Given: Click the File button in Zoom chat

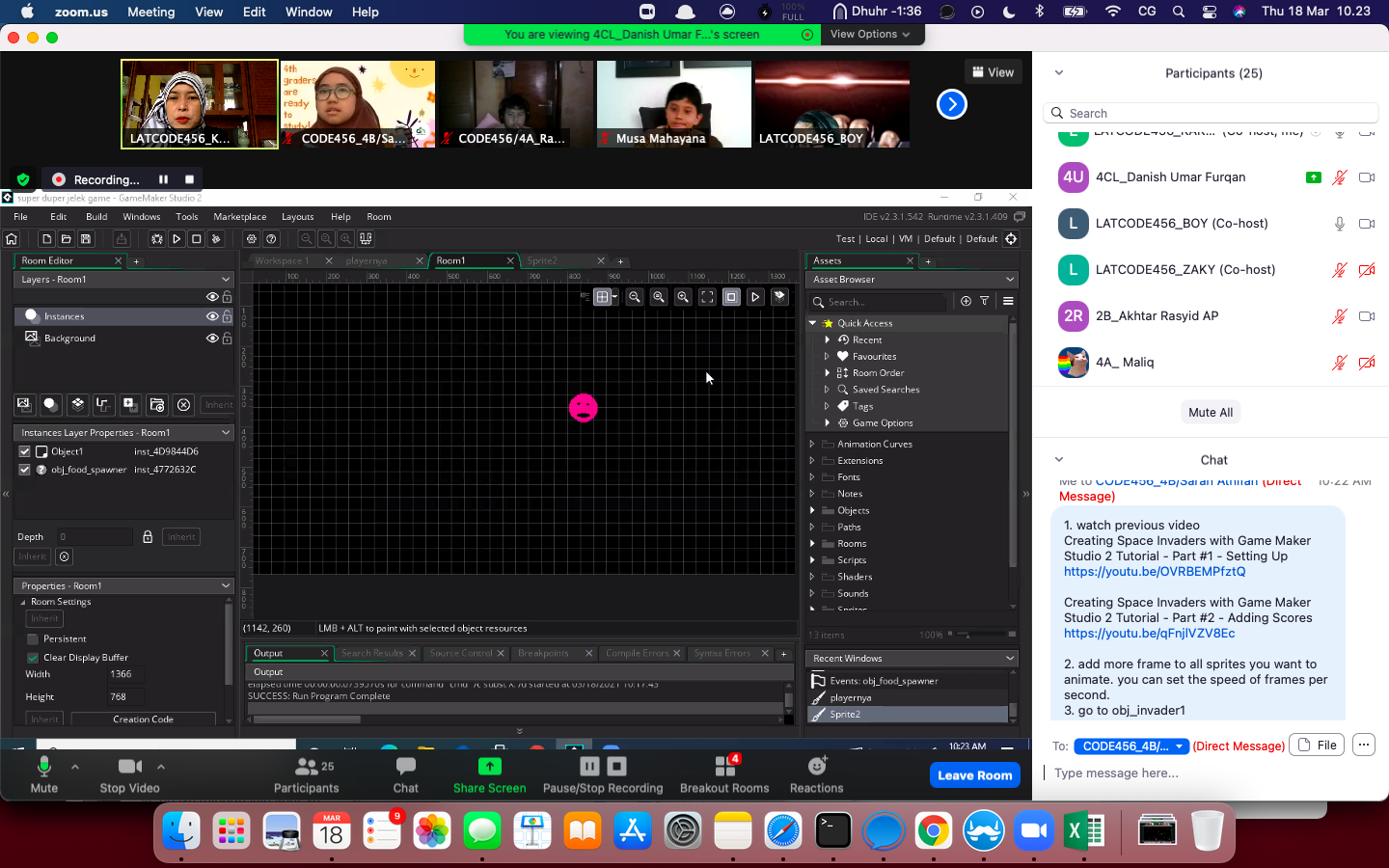Looking at the screenshot, I should 1317,745.
